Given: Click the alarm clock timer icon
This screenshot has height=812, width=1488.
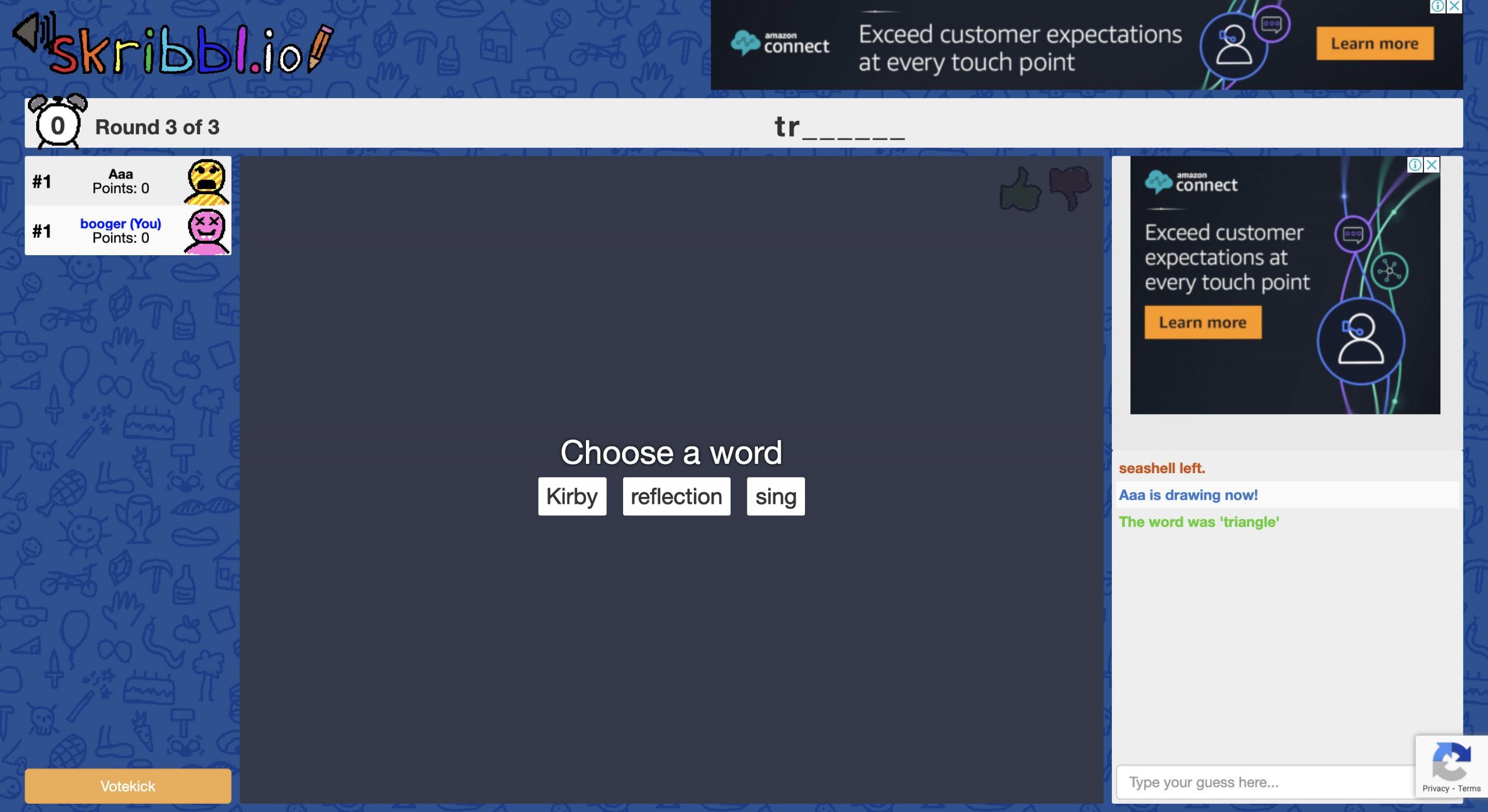Looking at the screenshot, I should 58,124.
